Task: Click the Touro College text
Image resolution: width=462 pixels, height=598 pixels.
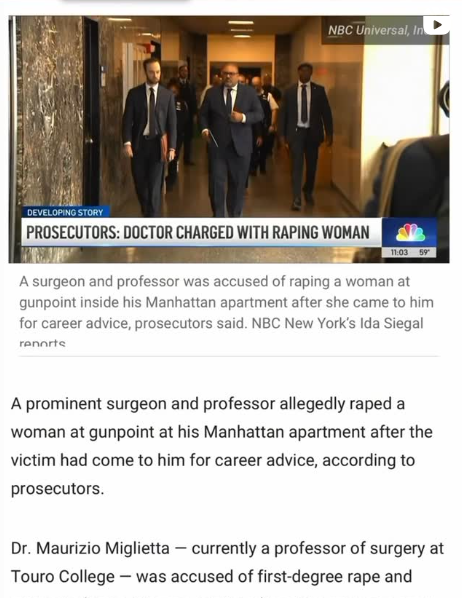Action: [63, 577]
